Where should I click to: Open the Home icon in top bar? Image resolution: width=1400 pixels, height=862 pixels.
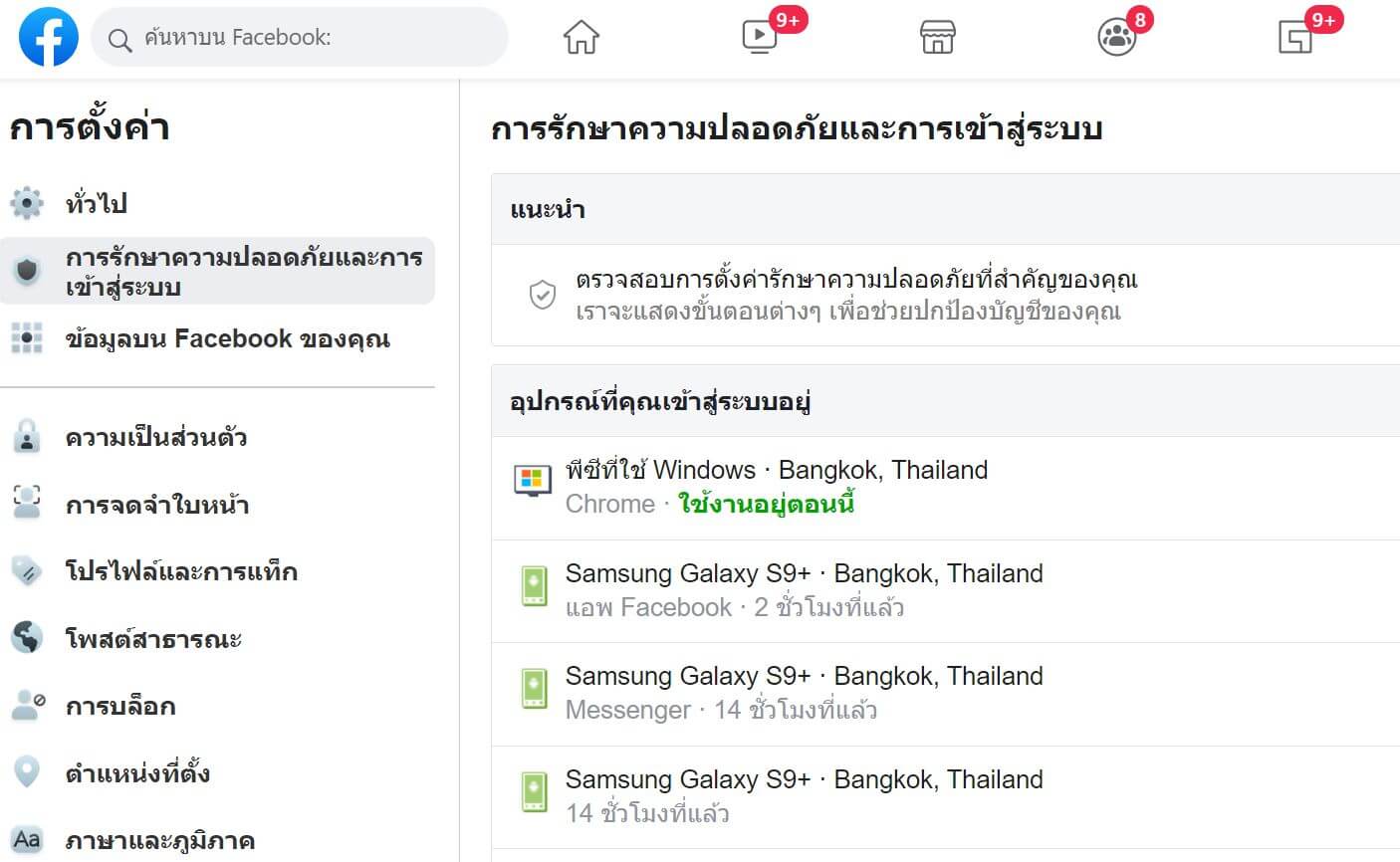(582, 38)
